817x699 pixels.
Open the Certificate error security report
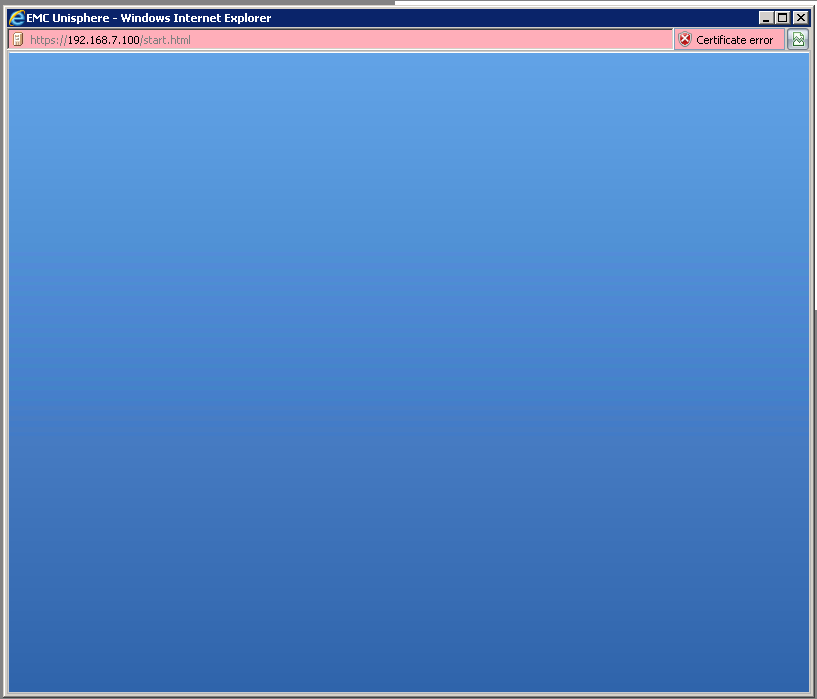[x=729, y=40]
